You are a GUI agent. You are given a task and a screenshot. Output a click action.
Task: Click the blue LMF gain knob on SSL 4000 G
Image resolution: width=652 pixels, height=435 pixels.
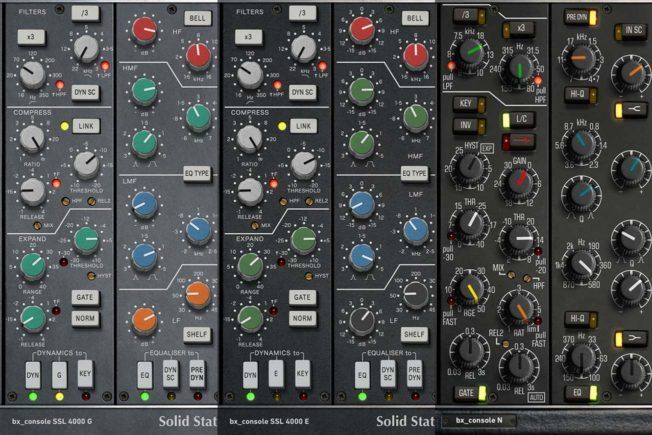coord(144,205)
